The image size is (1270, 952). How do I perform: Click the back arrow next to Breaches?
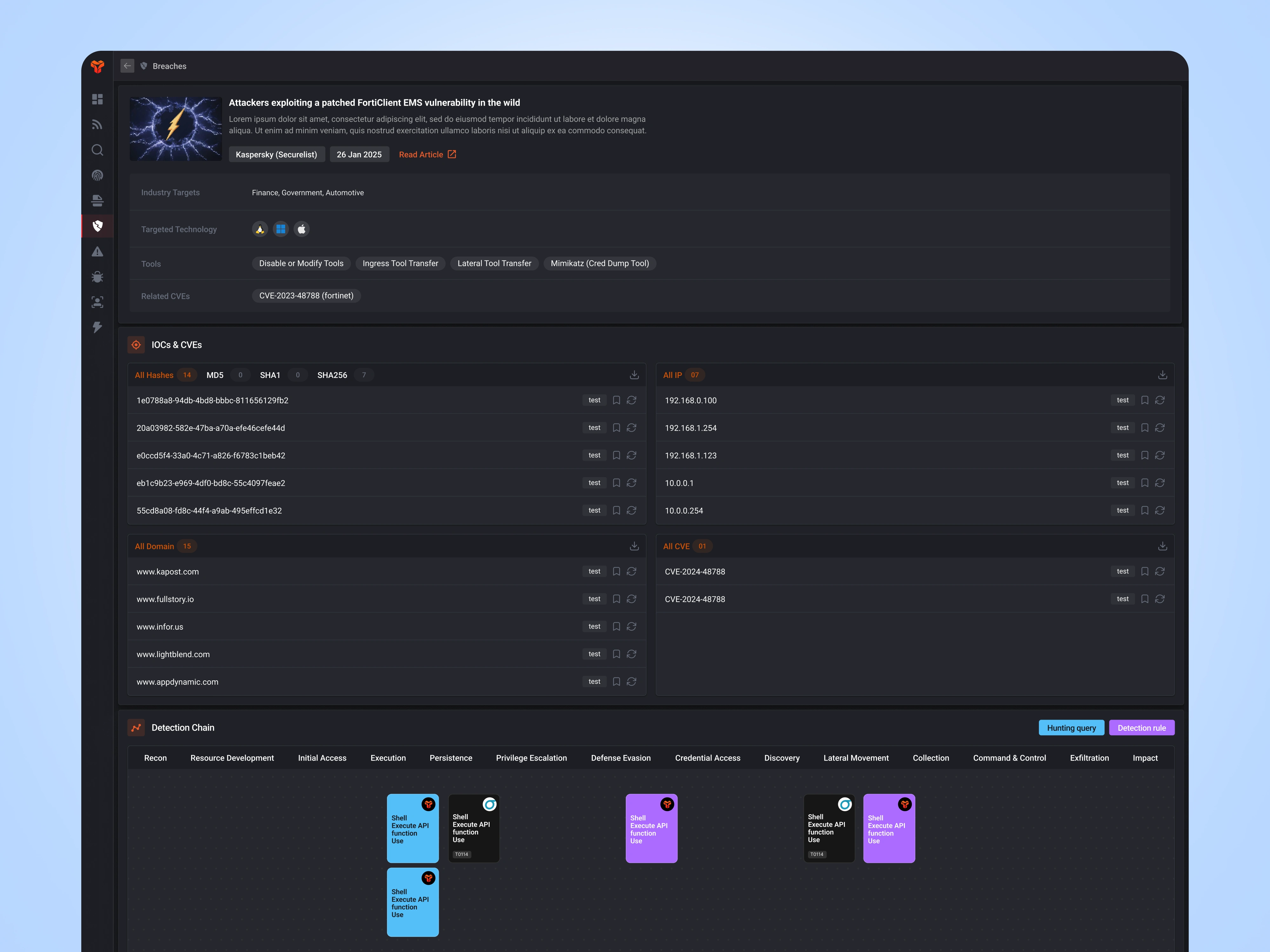[x=127, y=65]
